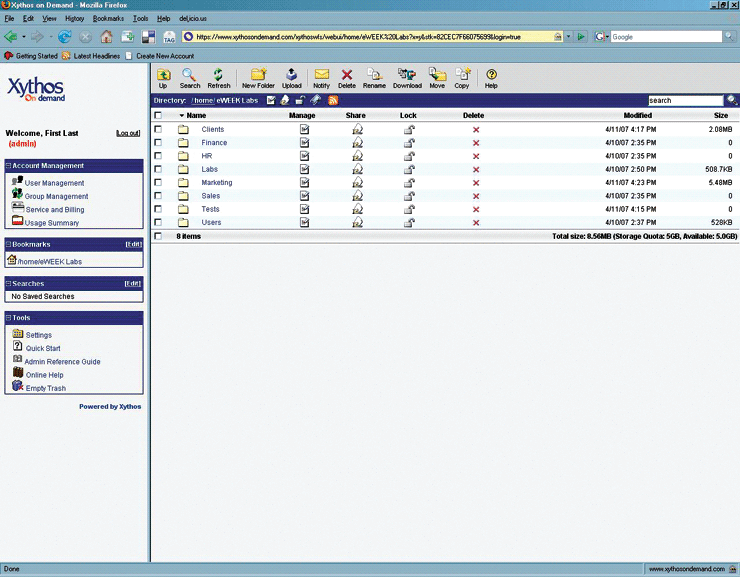The width and height of the screenshot is (740, 577).
Task: Refresh the file listing
Action: point(219,78)
